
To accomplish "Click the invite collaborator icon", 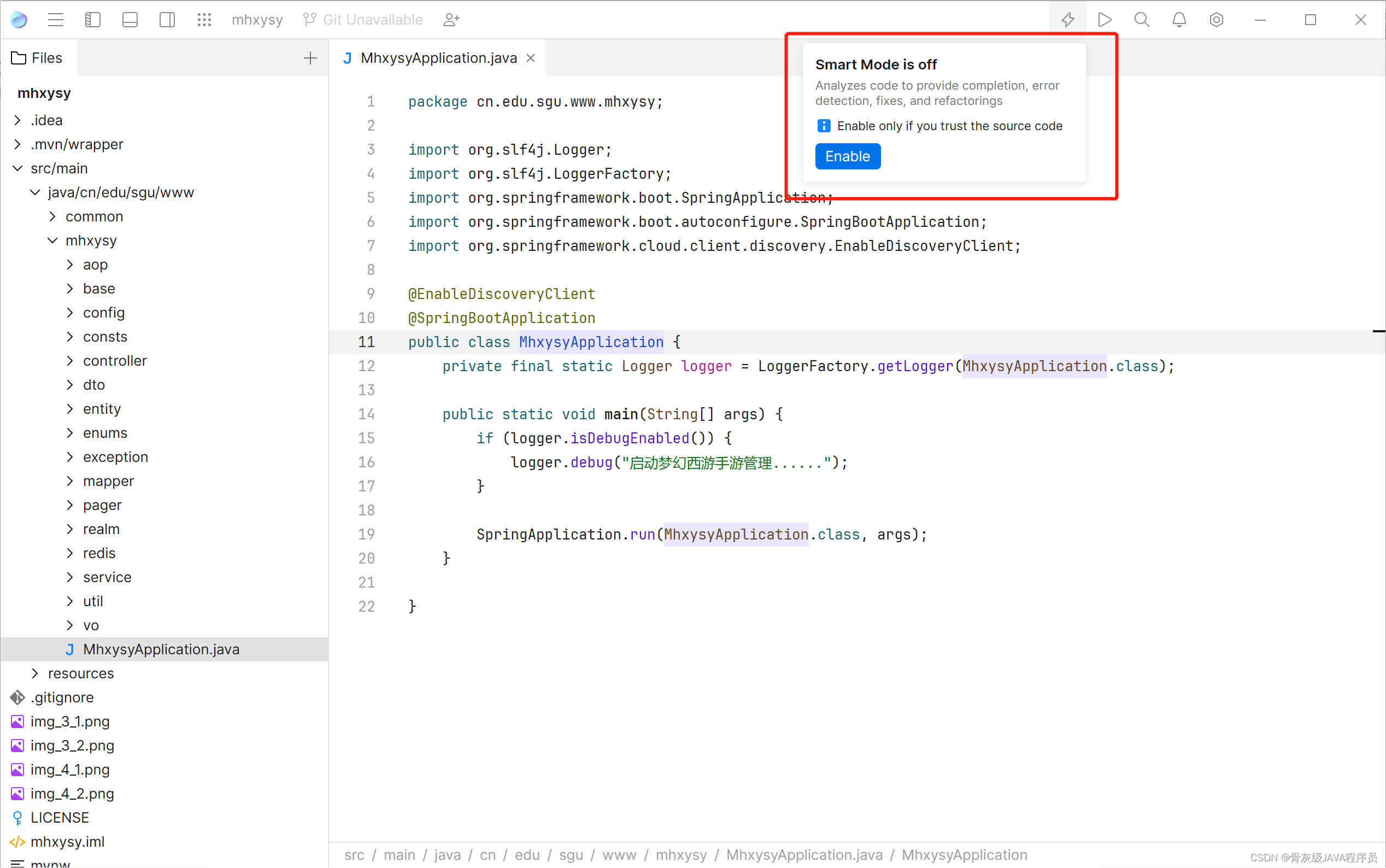I will click(451, 19).
